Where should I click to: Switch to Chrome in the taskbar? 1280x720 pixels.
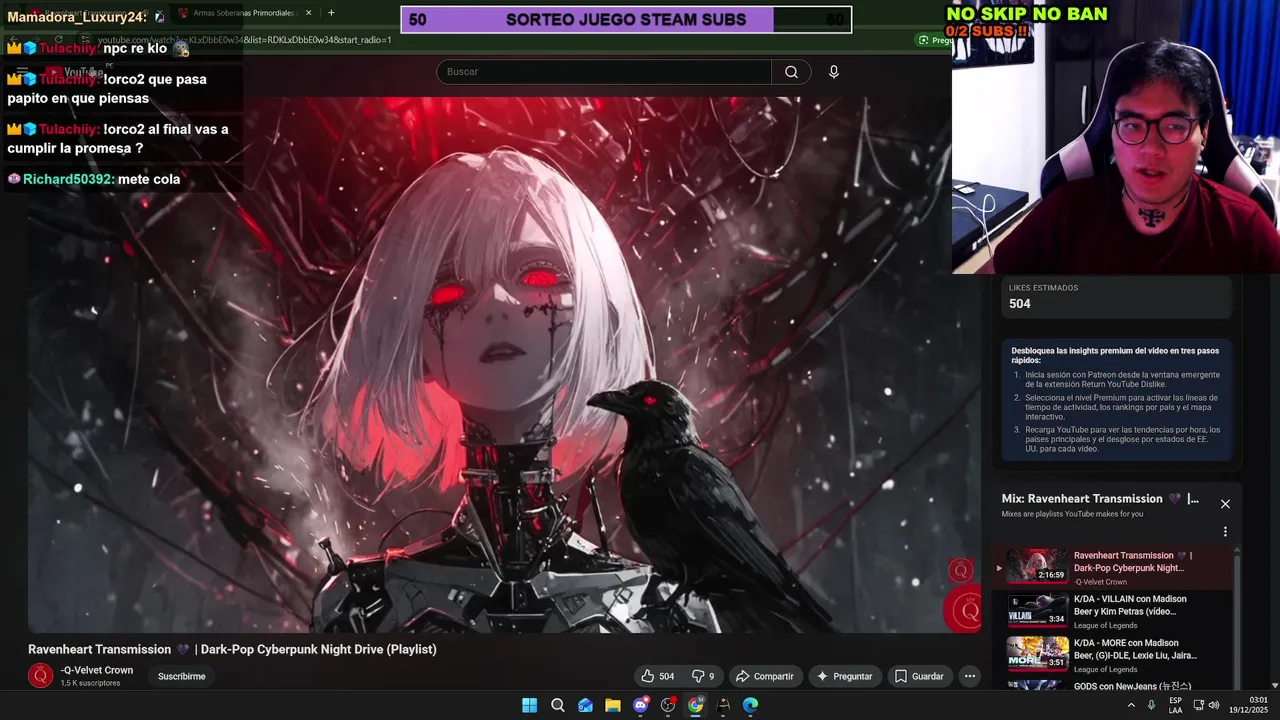point(696,705)
